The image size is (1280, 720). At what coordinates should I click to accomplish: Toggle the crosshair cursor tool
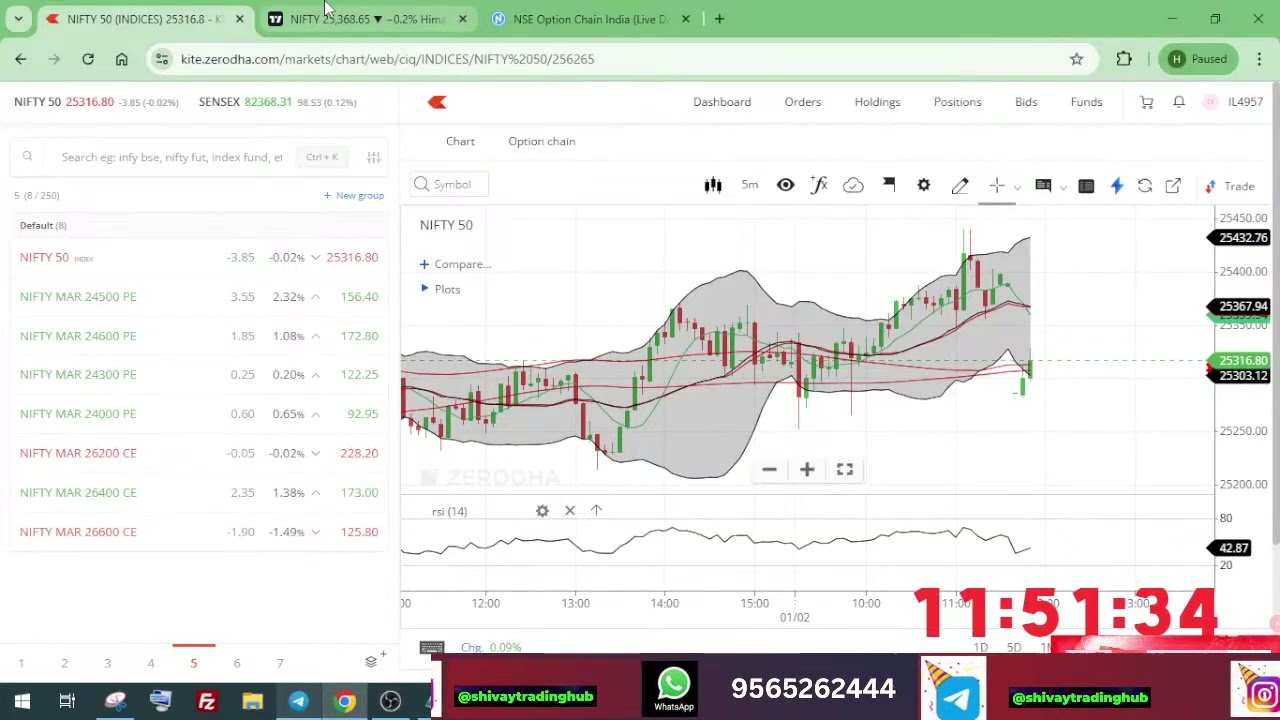point(997,185)
